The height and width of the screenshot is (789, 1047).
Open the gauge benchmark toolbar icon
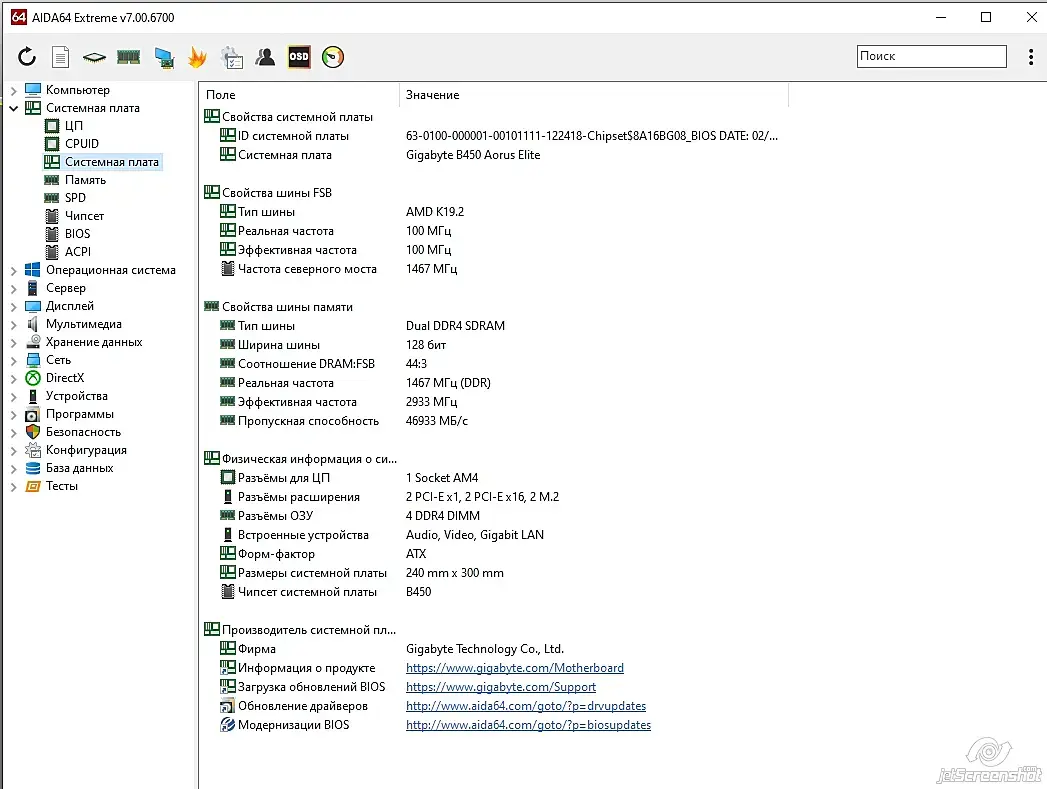[333, 57]
